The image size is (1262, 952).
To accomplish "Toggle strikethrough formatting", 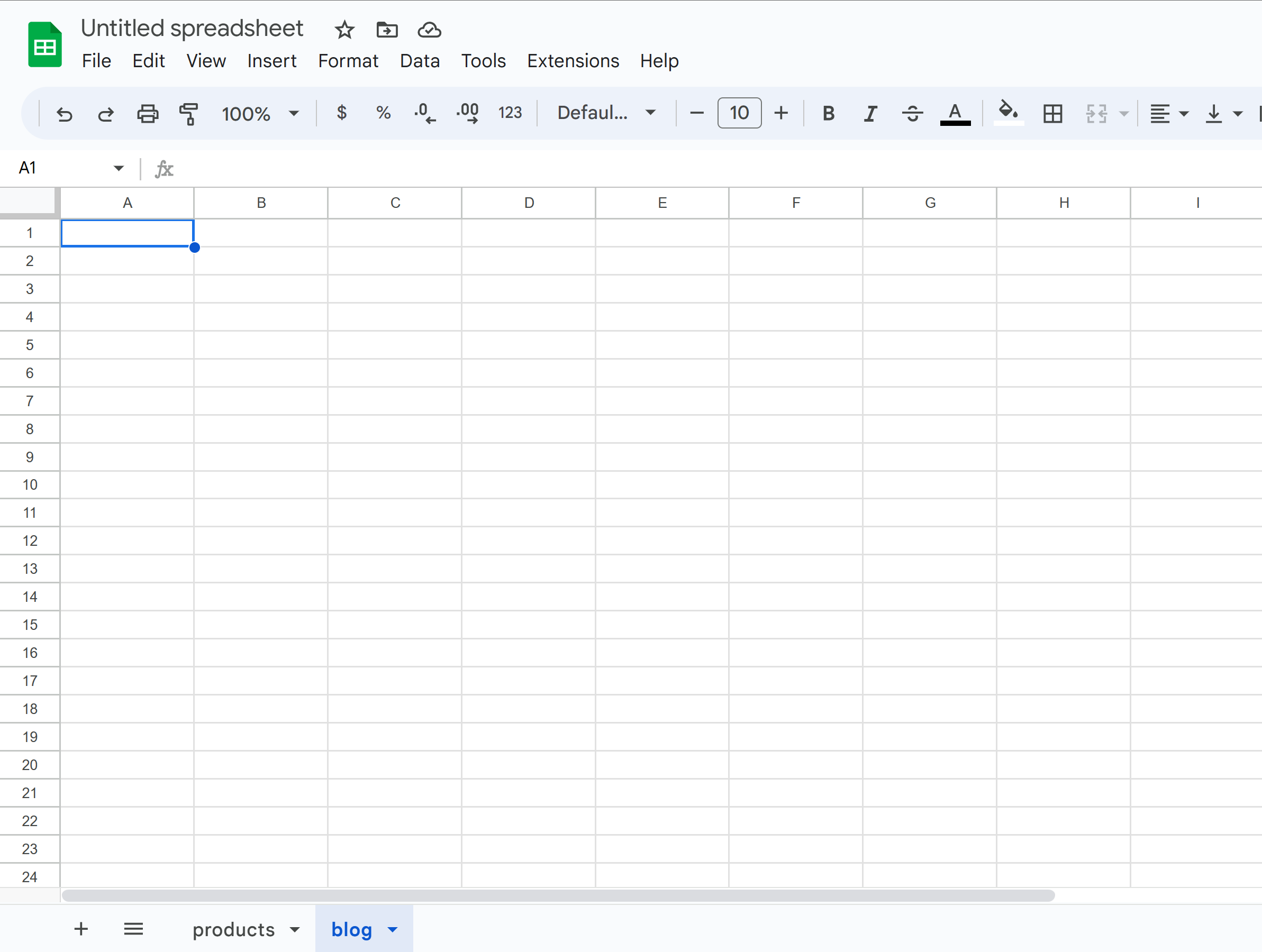I will coord(912,114).
